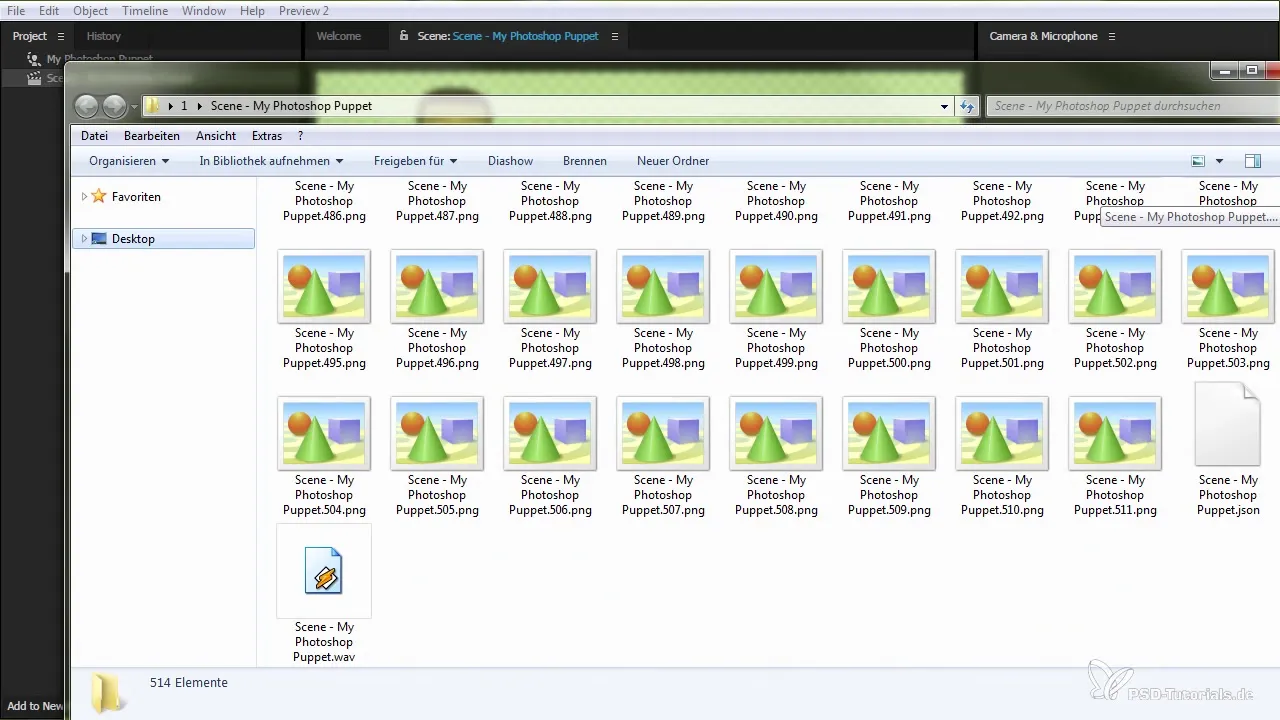Click the folder icon in address bar
This screenshot has height=720, width=1280.
point(153,105)
